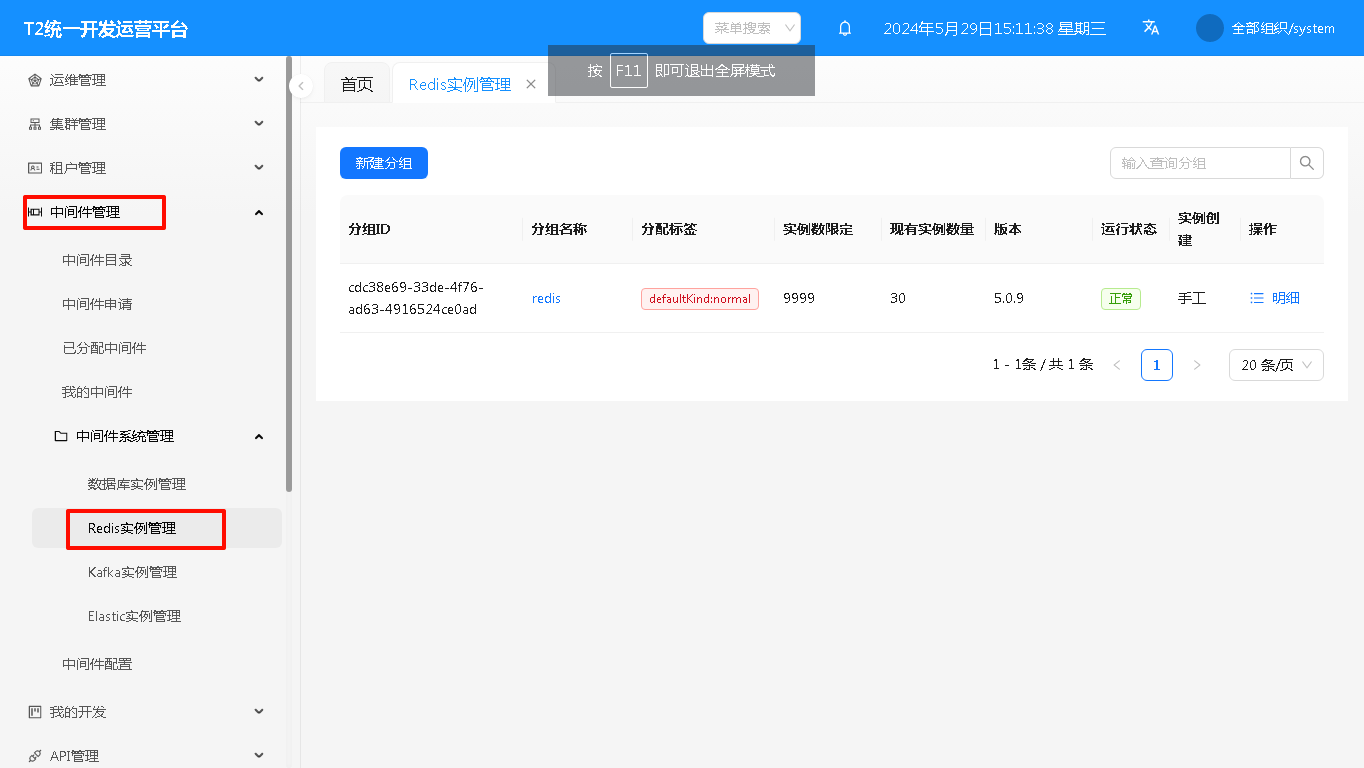Go to previous page arrow
This screenshot has height=768, width=1364.
pos(1117,365)
